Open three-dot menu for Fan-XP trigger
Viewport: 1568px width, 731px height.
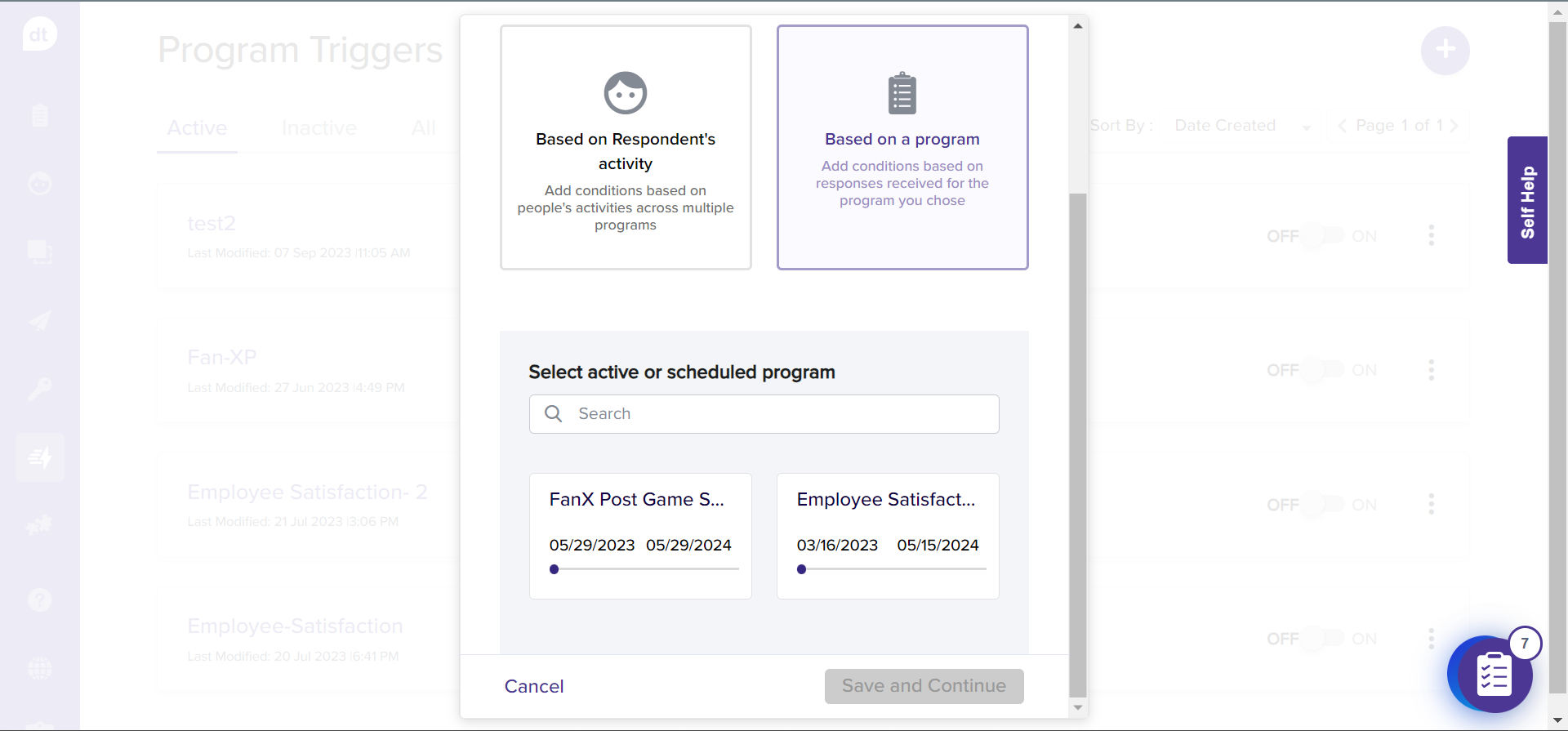pos(1431,370)
